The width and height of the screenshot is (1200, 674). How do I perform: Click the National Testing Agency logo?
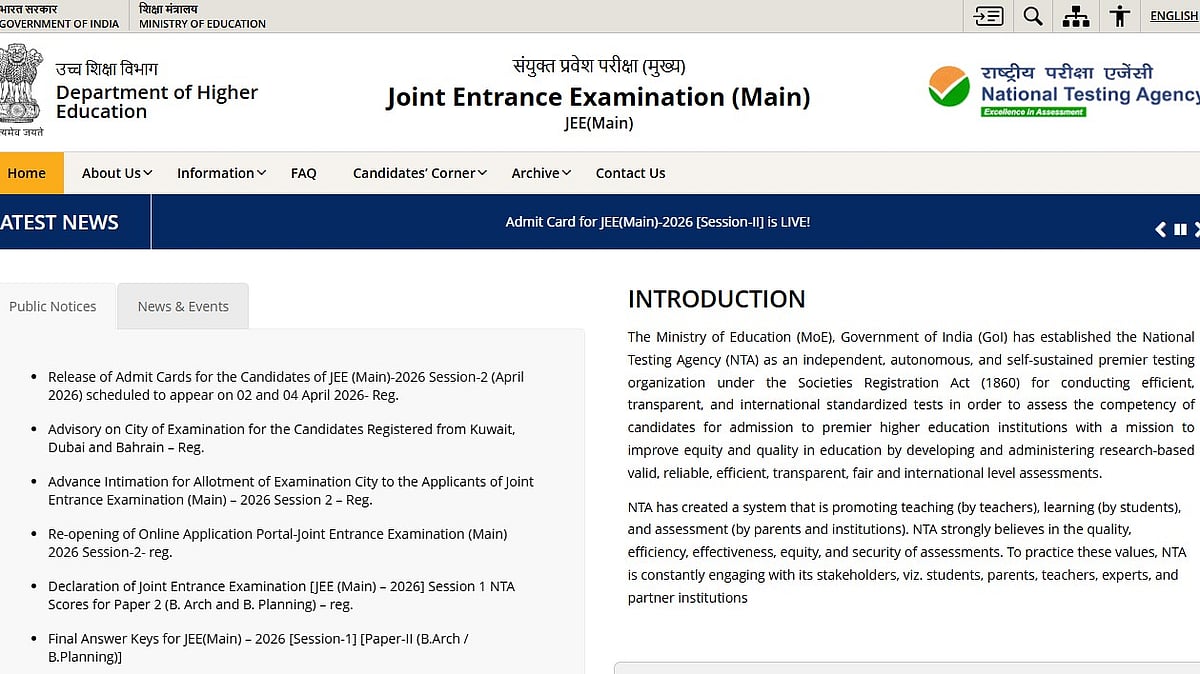click(x=1062, y=90)
